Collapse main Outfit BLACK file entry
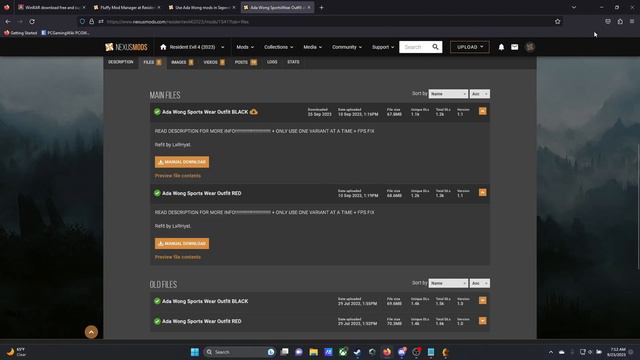Viewport: 640px width, 360px height. [482, 111]
